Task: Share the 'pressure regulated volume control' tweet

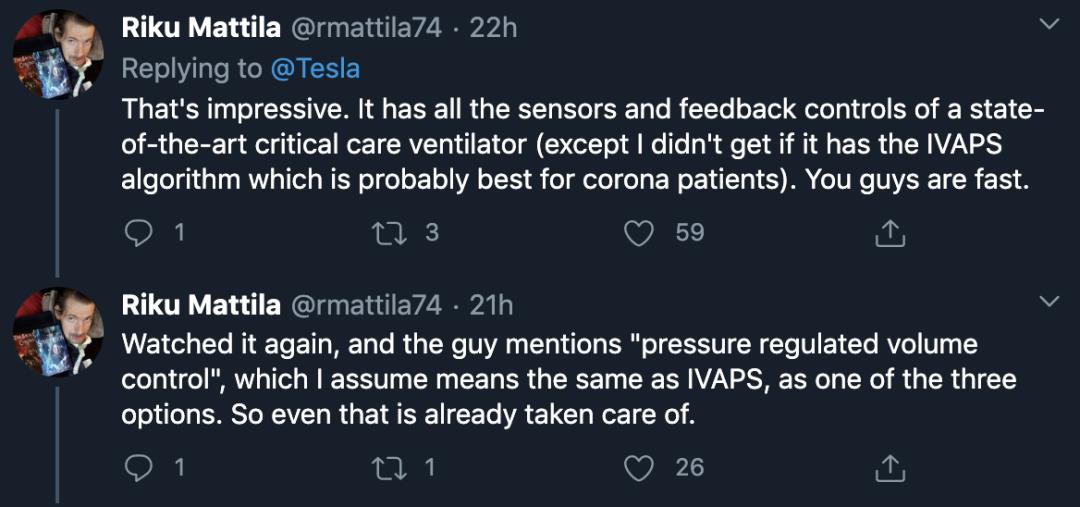Action: 889,467
